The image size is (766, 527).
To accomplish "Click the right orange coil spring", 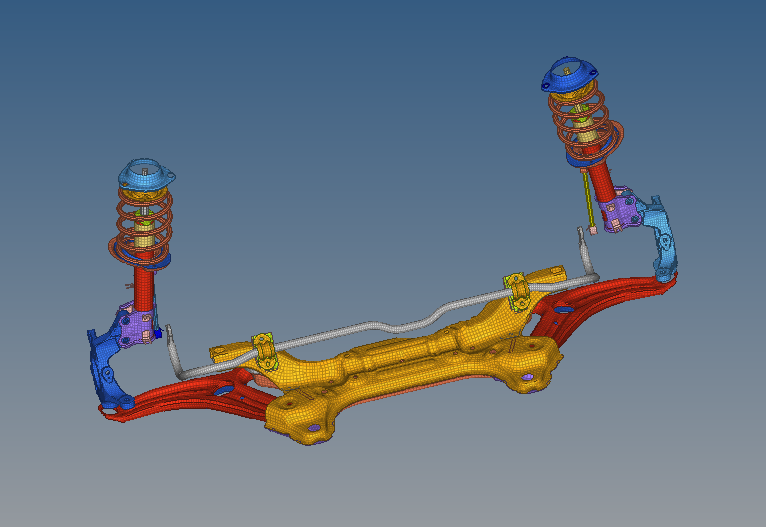I will 584,121.
